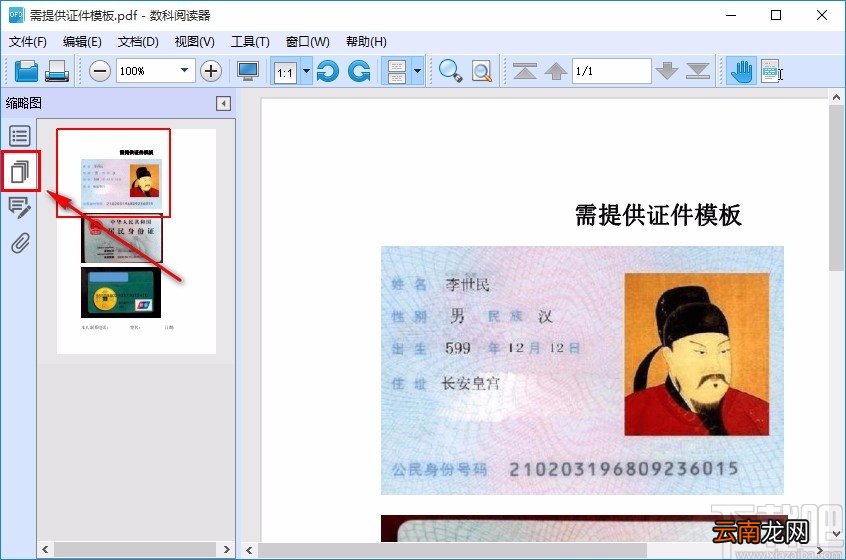Open the 编辑(E) menu
846x560 pixels.
[82, 42]
